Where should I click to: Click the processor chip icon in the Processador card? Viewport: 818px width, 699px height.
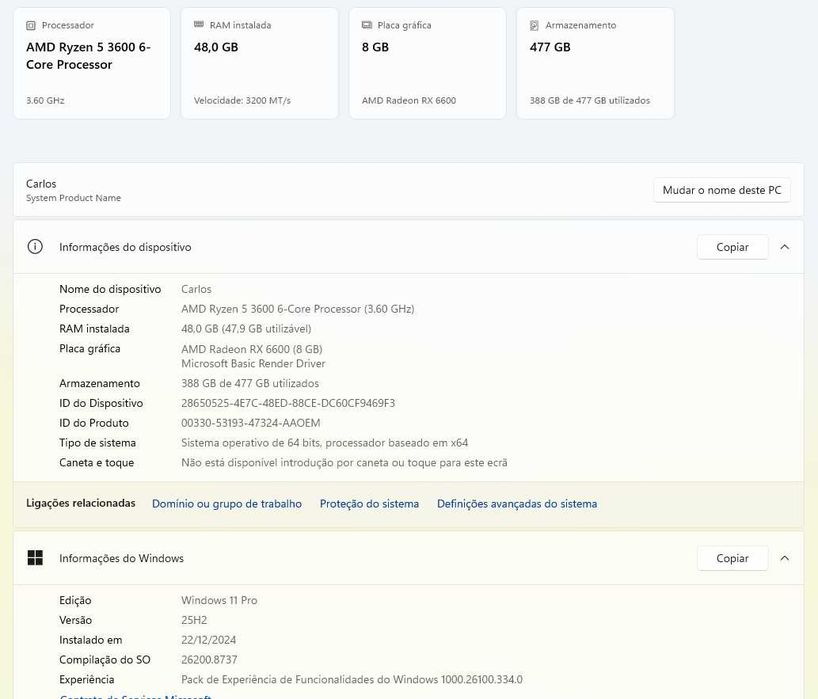(31, 25)
